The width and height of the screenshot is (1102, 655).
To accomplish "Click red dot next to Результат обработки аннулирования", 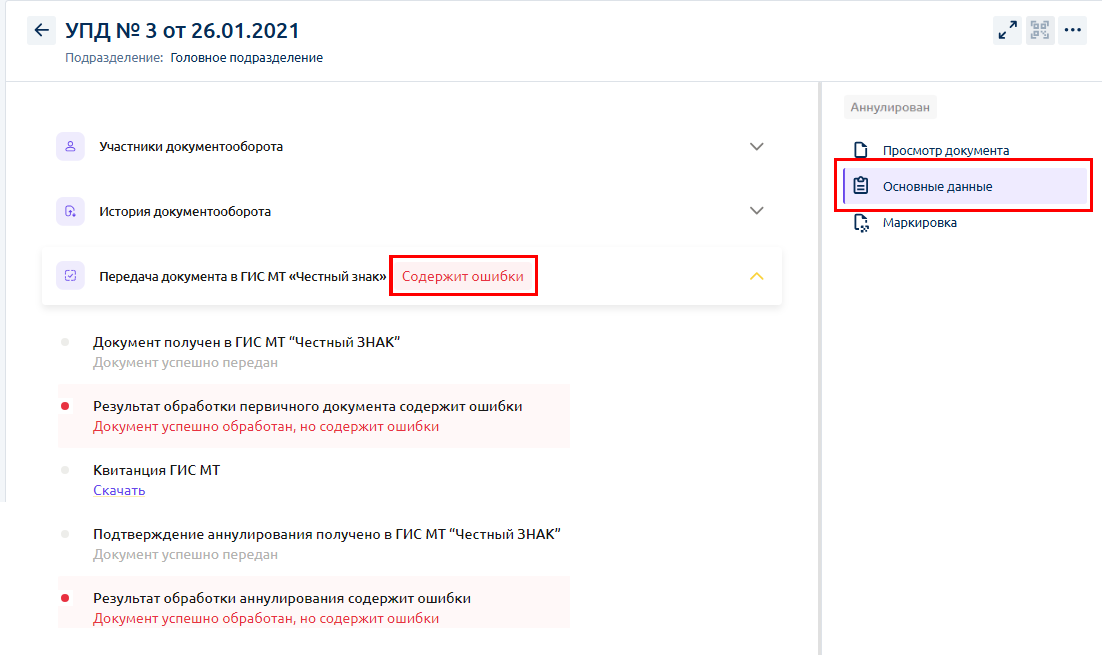I will [x=65, y=598].
